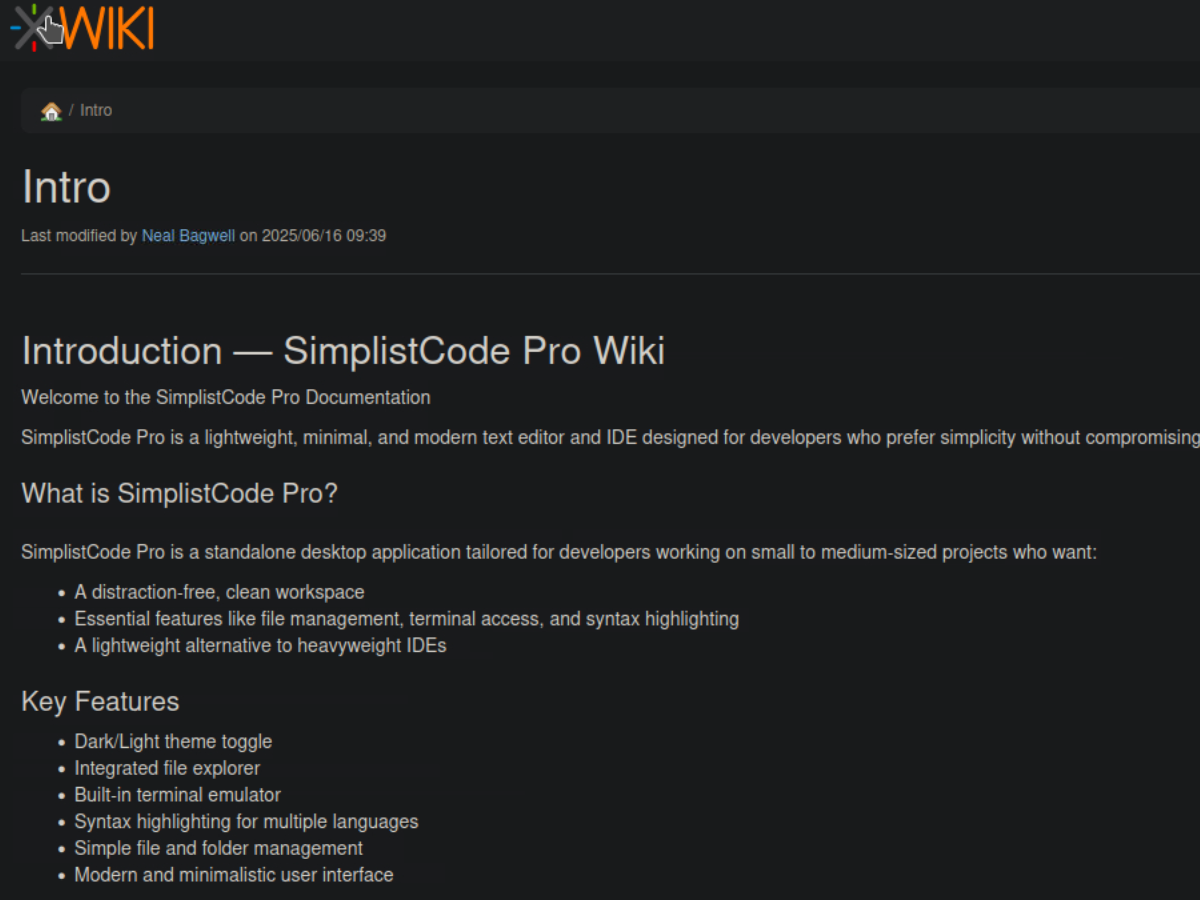Click the lightweight alternative to heavyweight IDEs bullet

tap(260, 645)
